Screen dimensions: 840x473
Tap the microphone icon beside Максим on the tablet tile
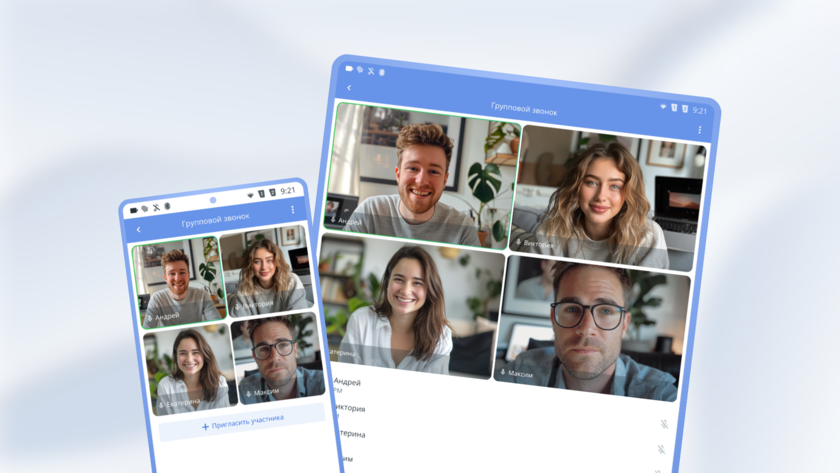[x=503, y=372]
